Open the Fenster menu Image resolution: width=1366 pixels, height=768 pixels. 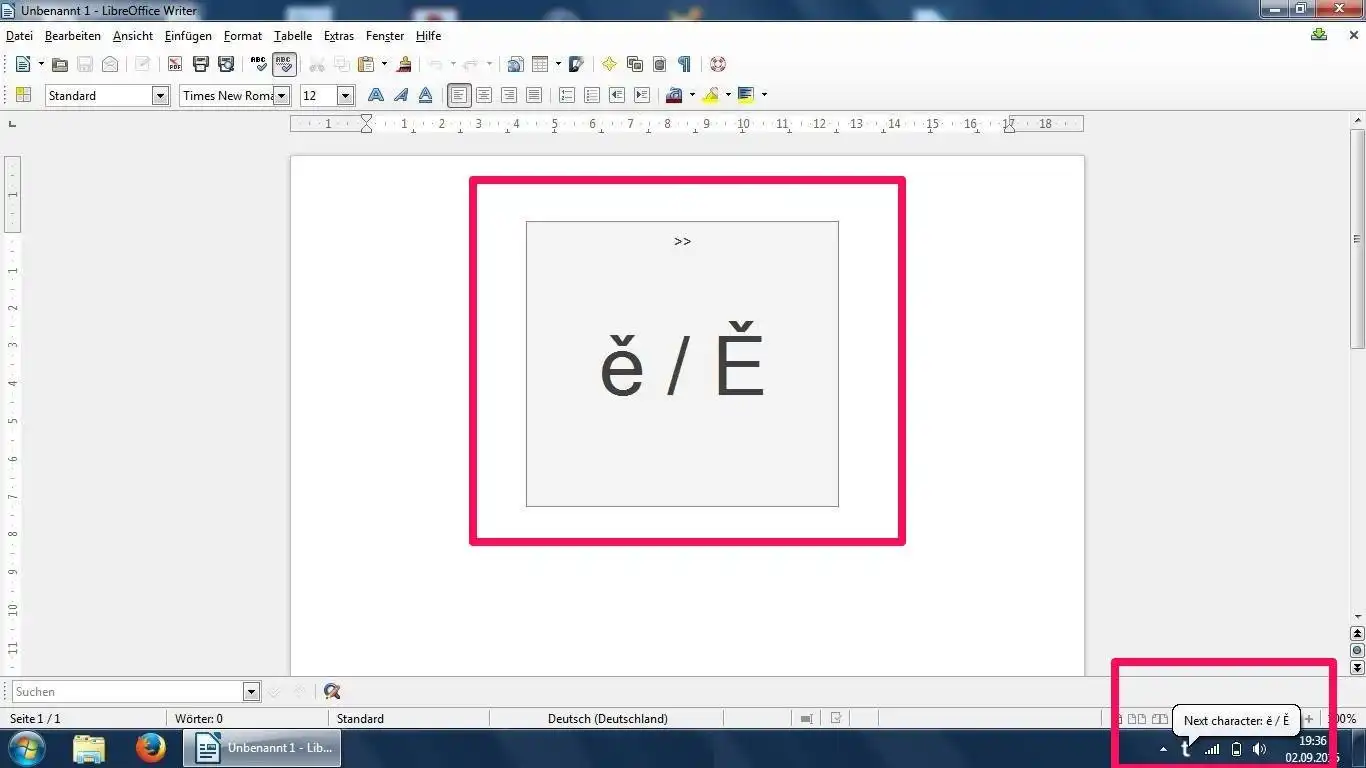point(385,35)
